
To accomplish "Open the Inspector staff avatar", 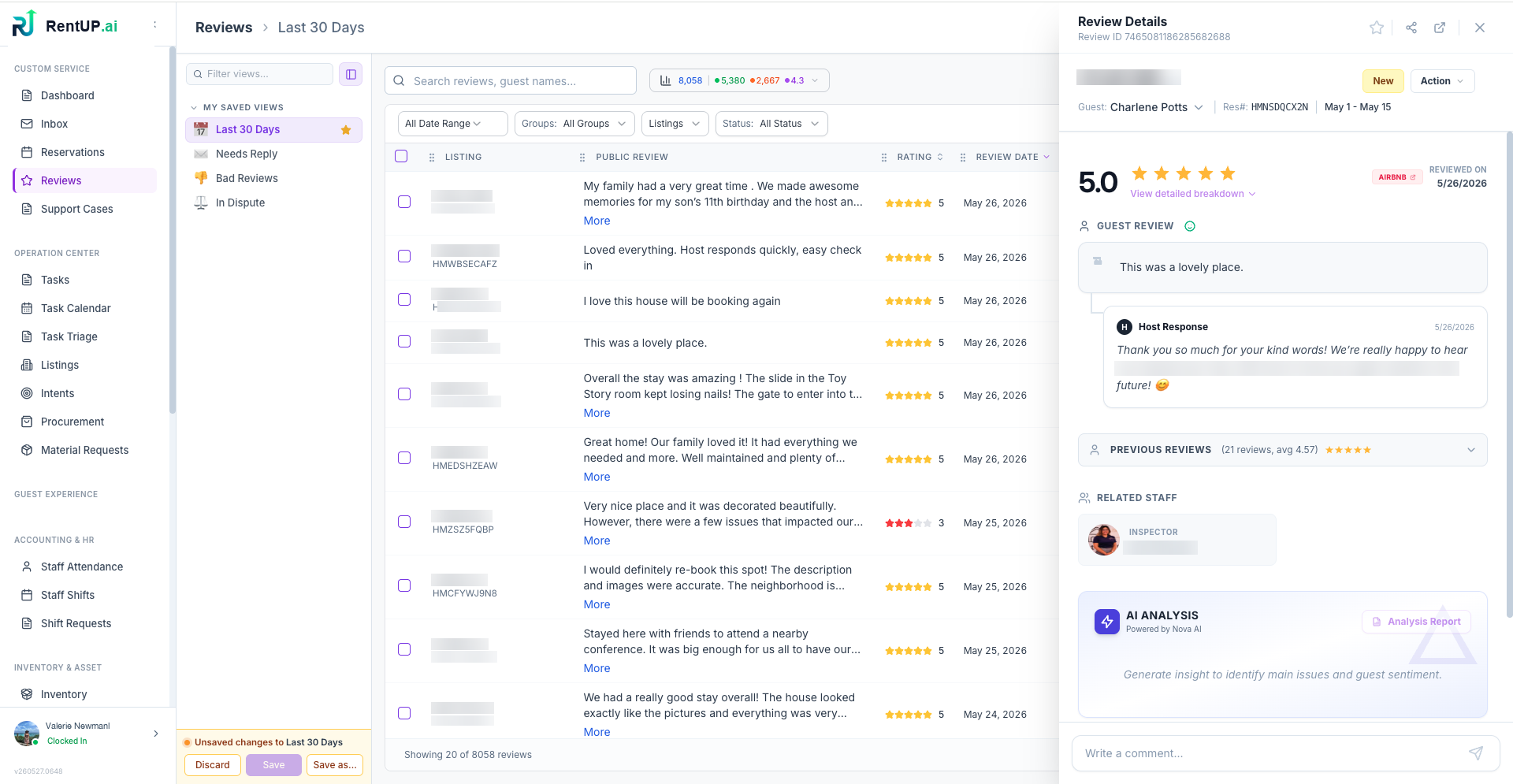I will coord(1104,540).
